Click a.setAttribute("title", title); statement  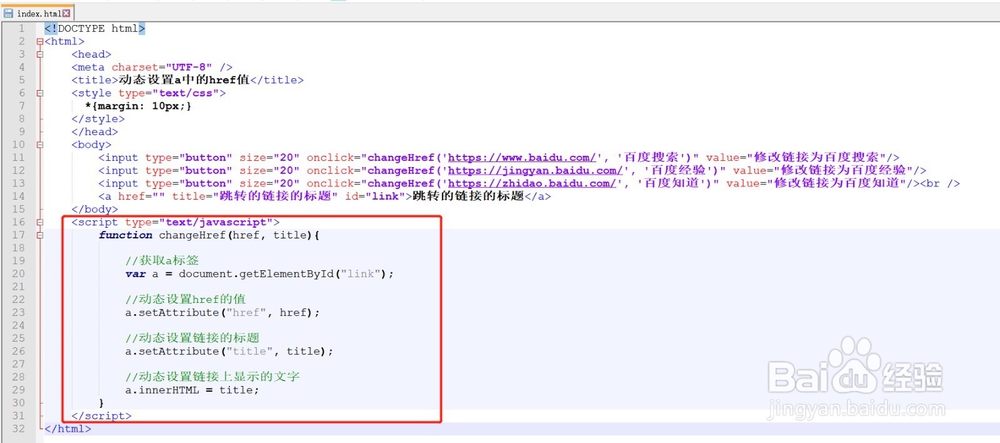(230, 352)
